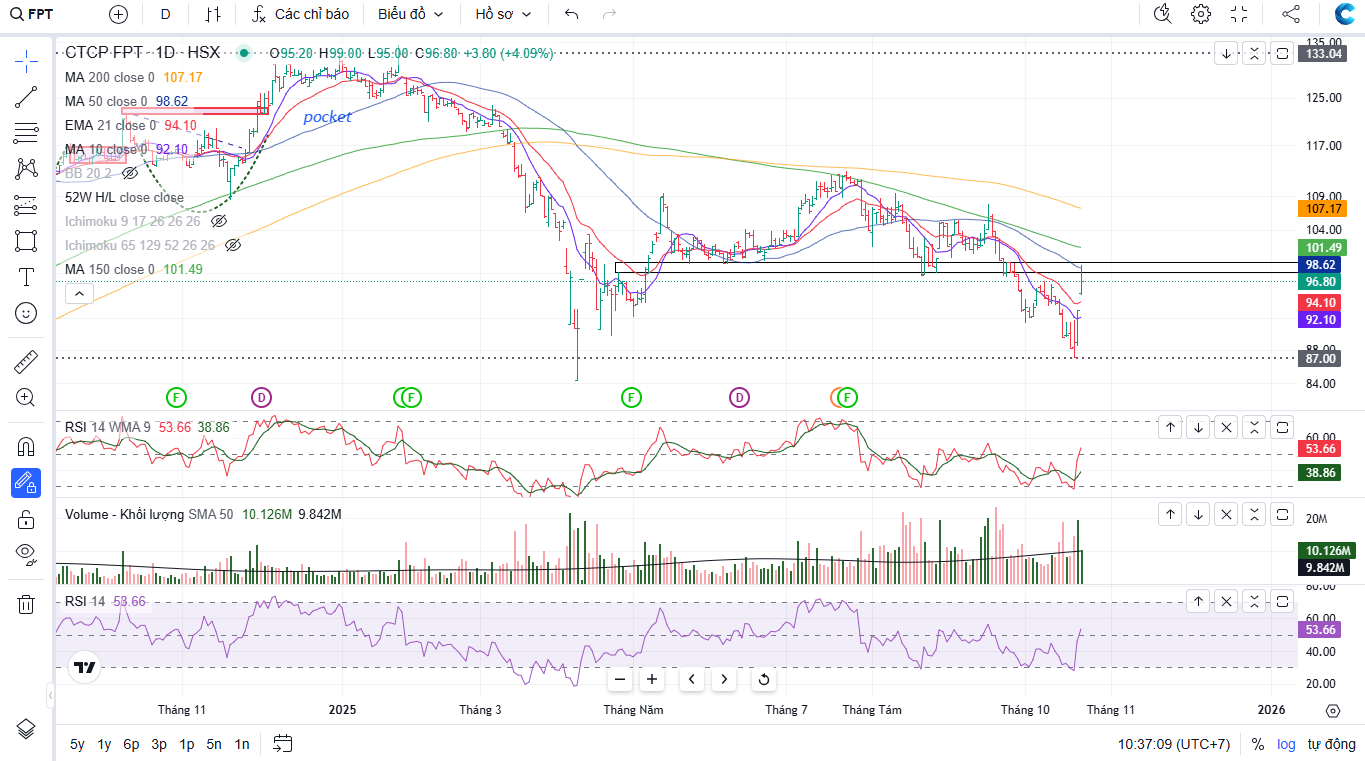Select the 6p time range
Screen dimensions: 1365x761
(131, 744)
